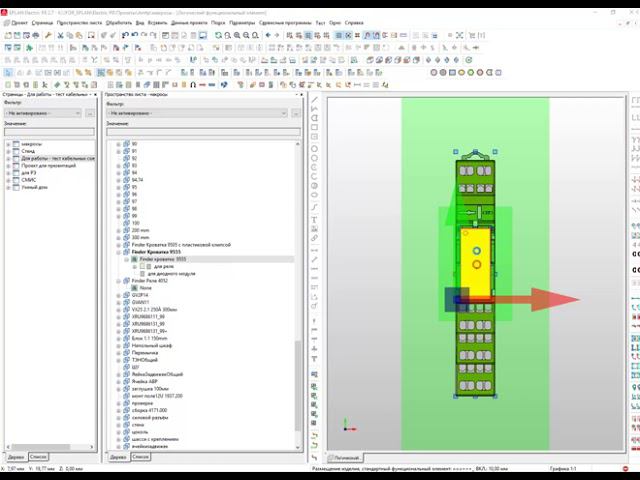The height and width of the screenshot is (480, 640).
Task: Click the bottom tab of 3D view
Action: coord(345,458)
